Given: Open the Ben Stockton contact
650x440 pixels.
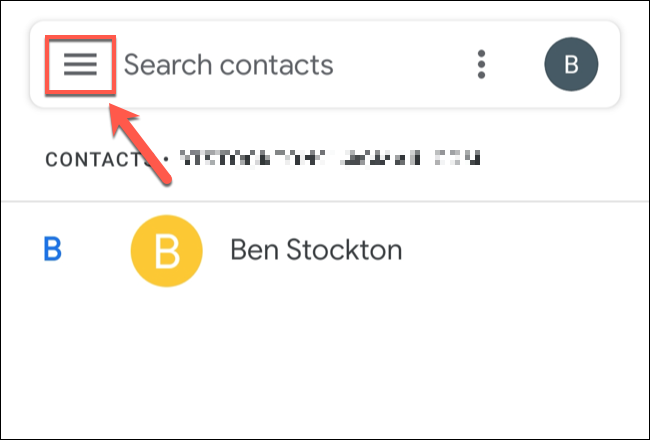Looking at the screenshot, I should [x=316, y=249].
